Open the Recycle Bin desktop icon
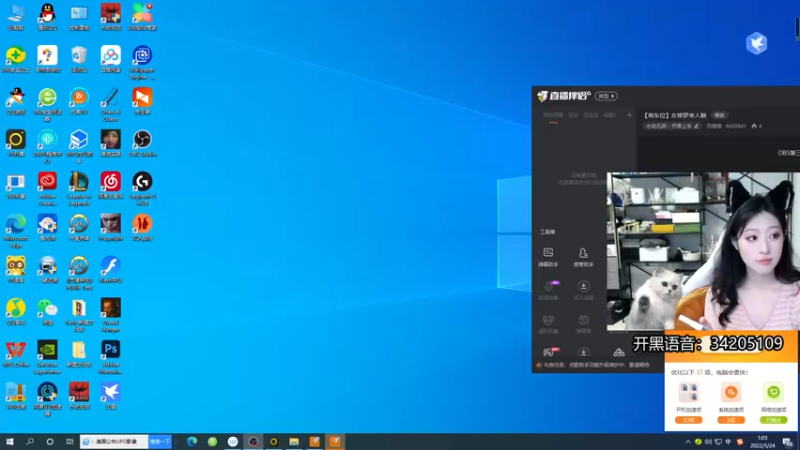 pyautogui.click(x=79, y=59)
